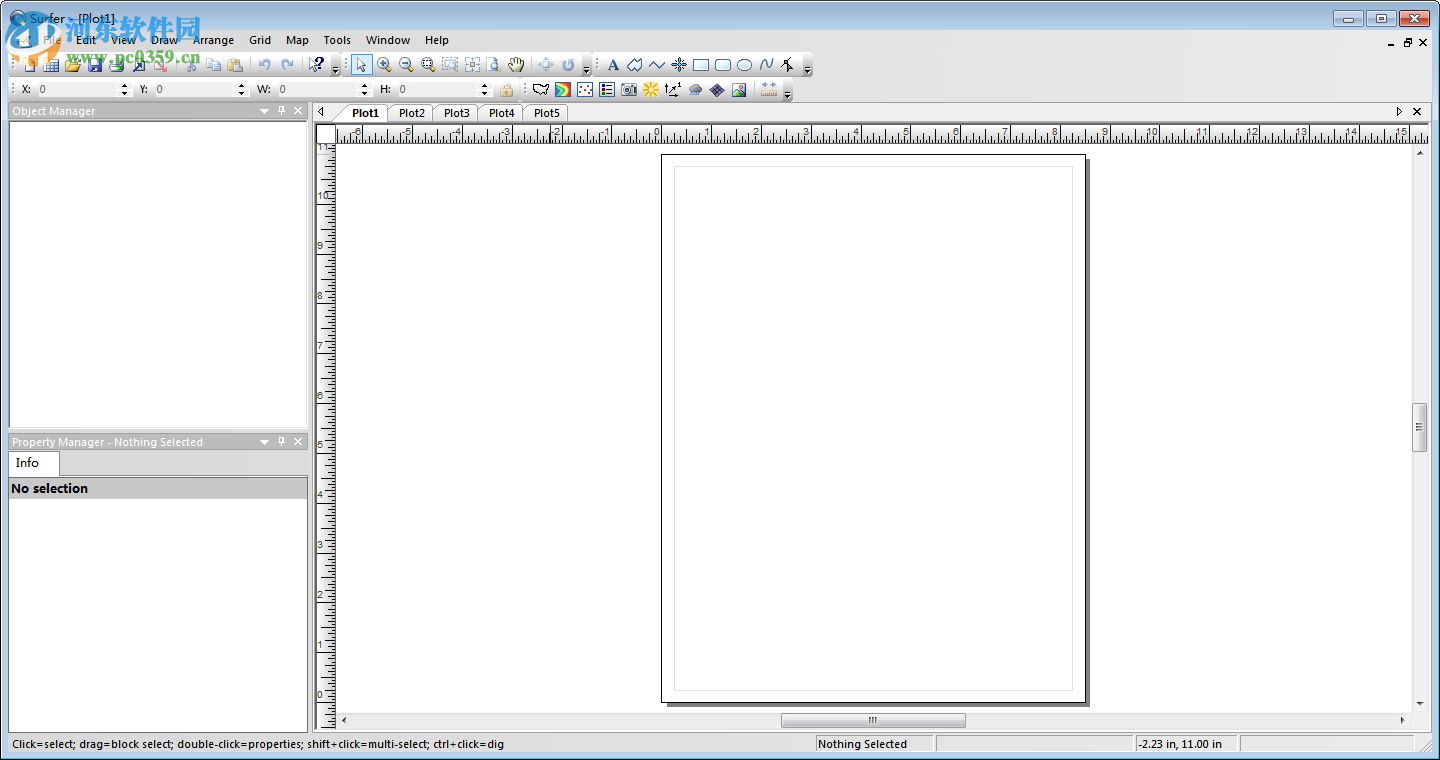The height and width of the screenshot is (760, 1440).
Task: Expand the drawing toolbar options arrow
Action: point(808,69)
